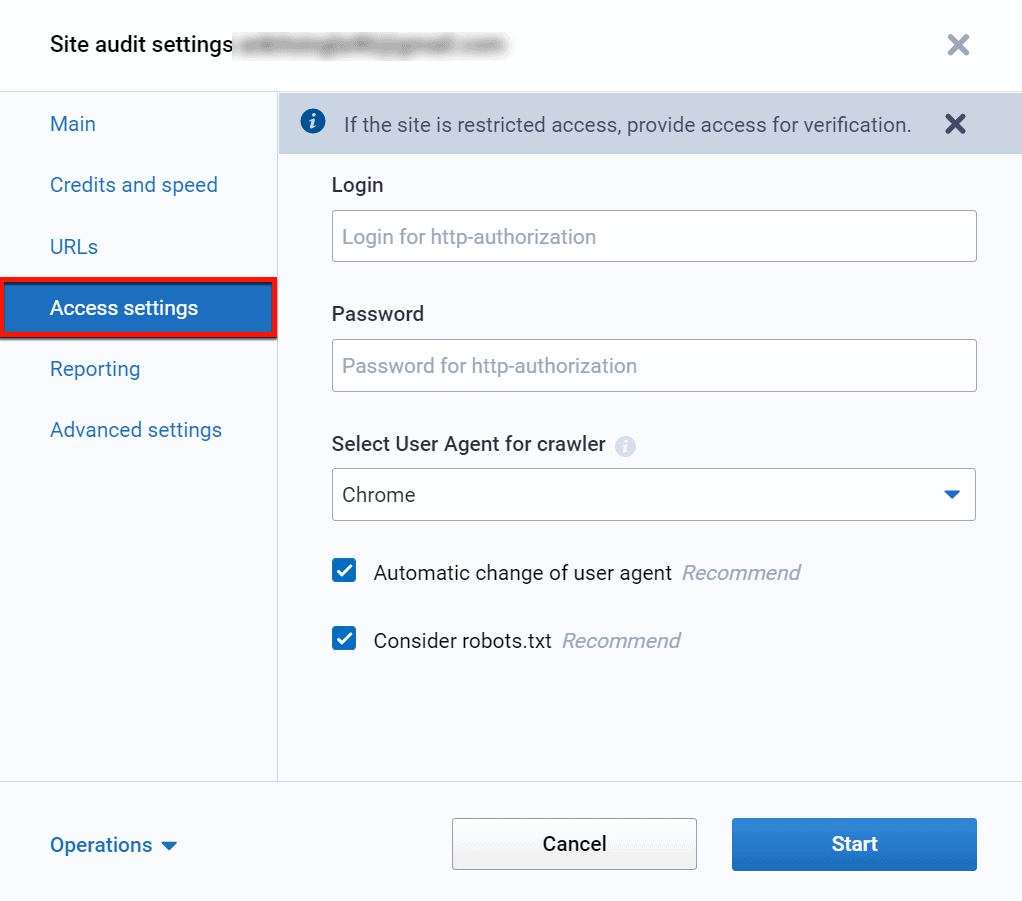Open Advanced settings
1022x901 pixels.
135,430
